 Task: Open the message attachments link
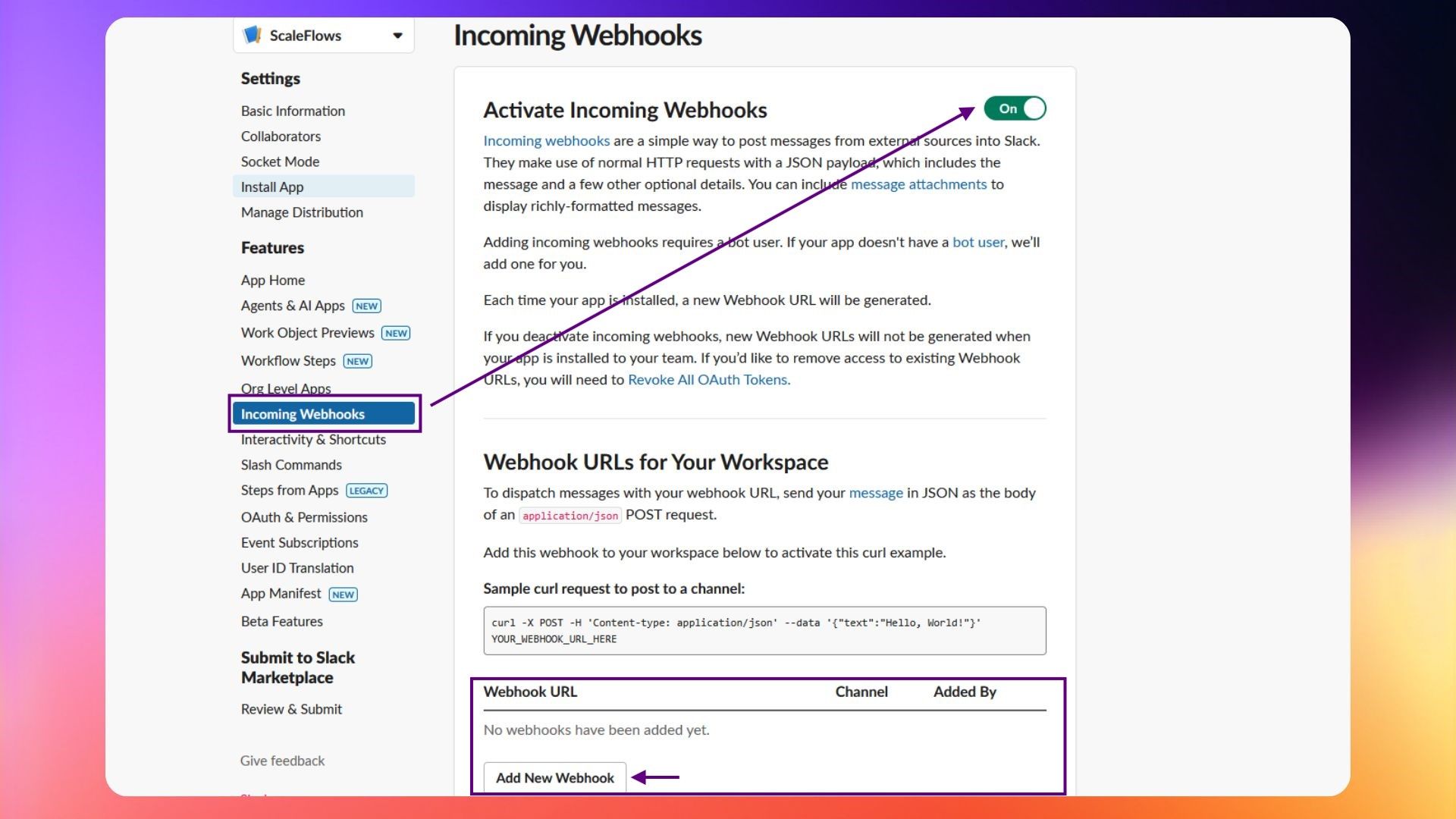point(918,184)
